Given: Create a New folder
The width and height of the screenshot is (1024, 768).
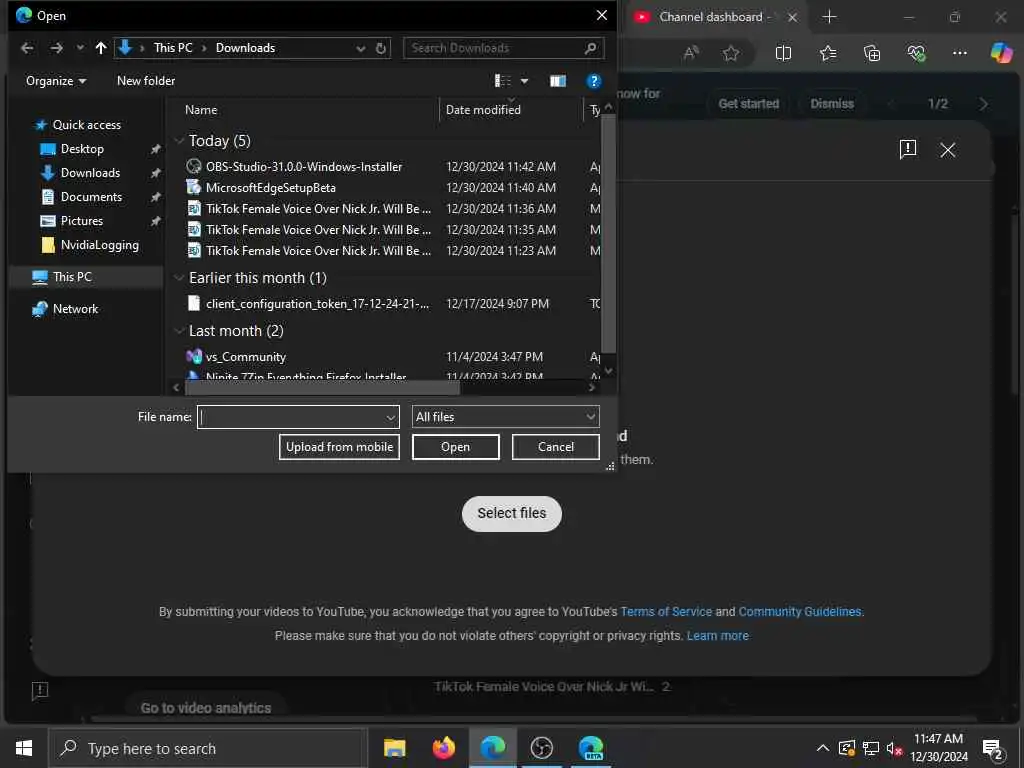Looking at the screenshot, I should 146,81.
